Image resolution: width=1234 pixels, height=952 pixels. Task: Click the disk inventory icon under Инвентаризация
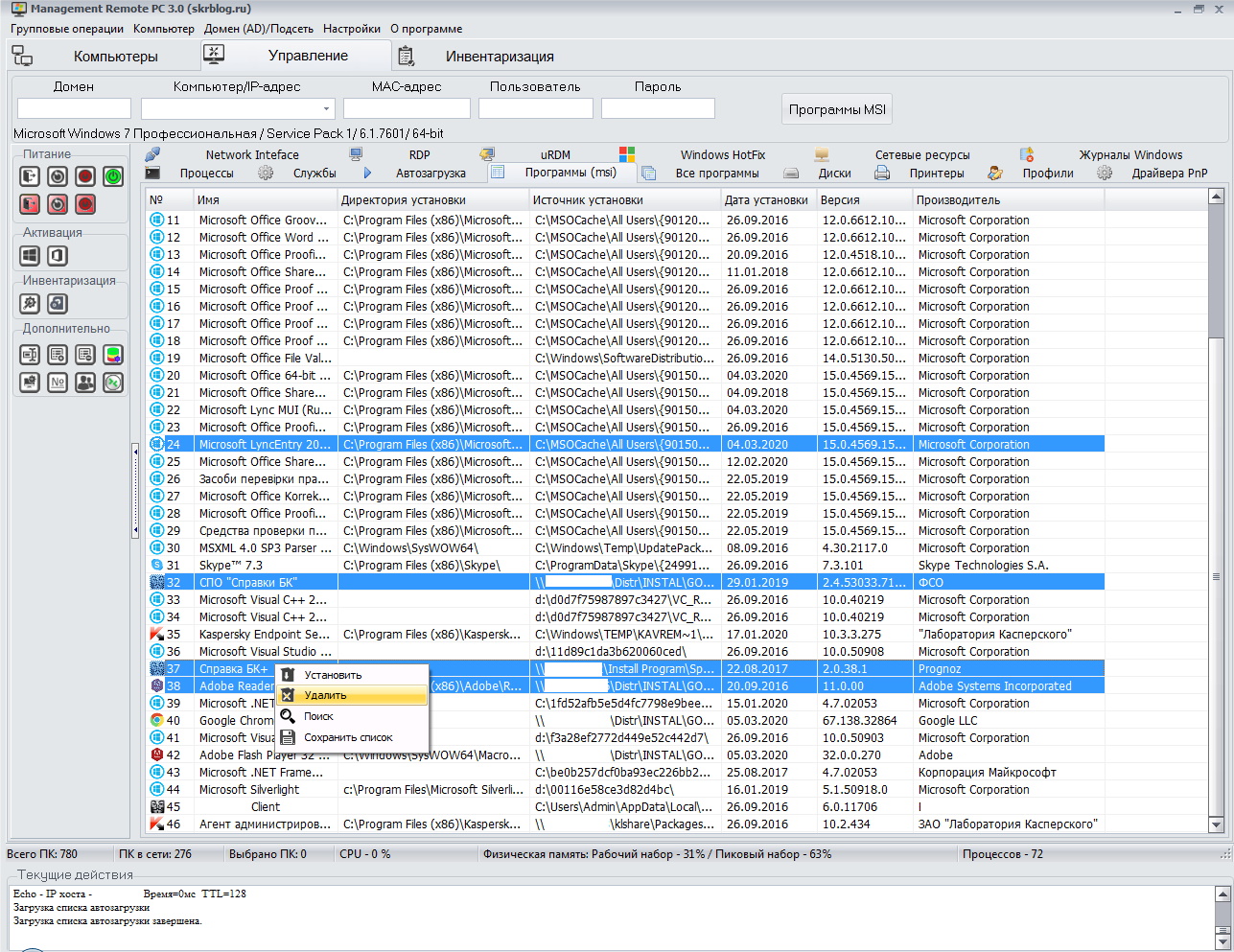58,304
